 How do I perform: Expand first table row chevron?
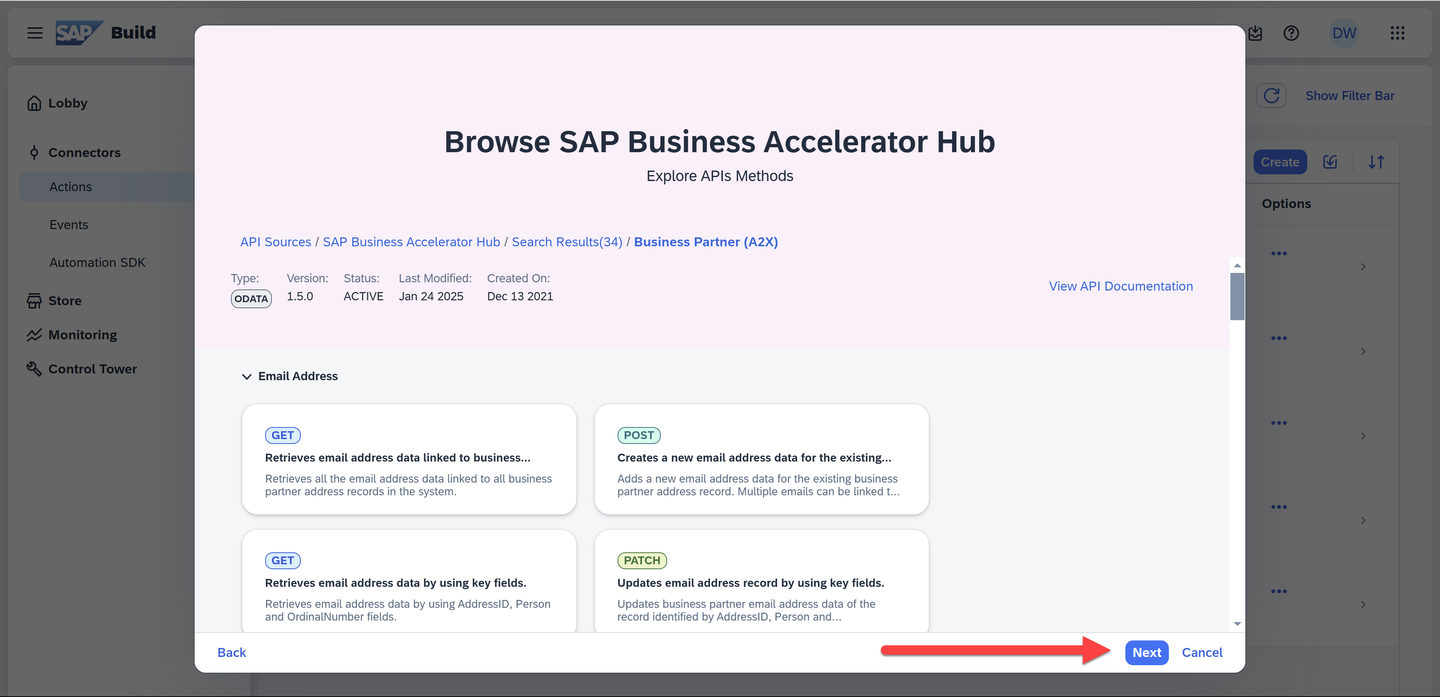coord(1363,267)
